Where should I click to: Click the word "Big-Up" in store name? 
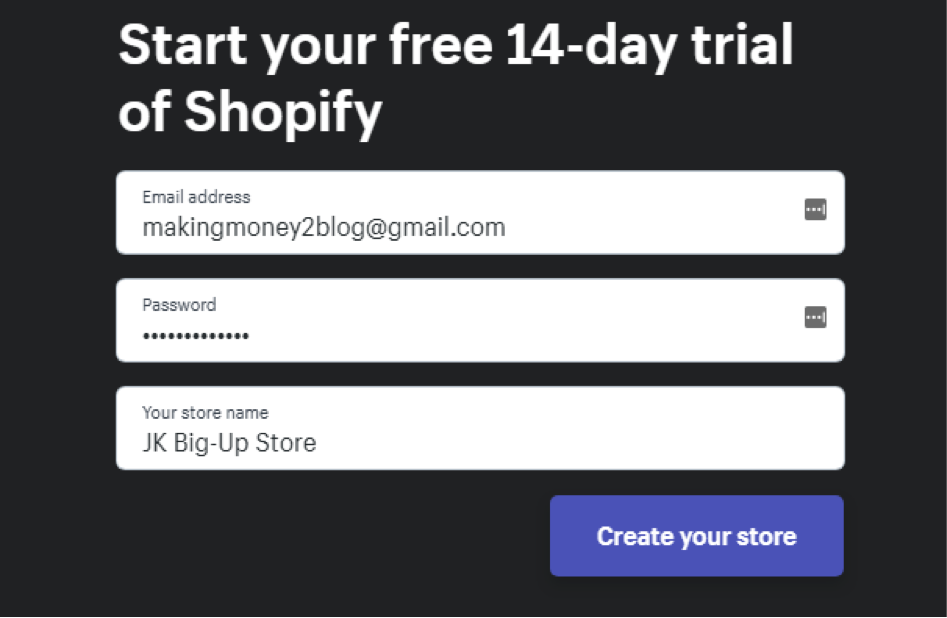coord(211,443)
